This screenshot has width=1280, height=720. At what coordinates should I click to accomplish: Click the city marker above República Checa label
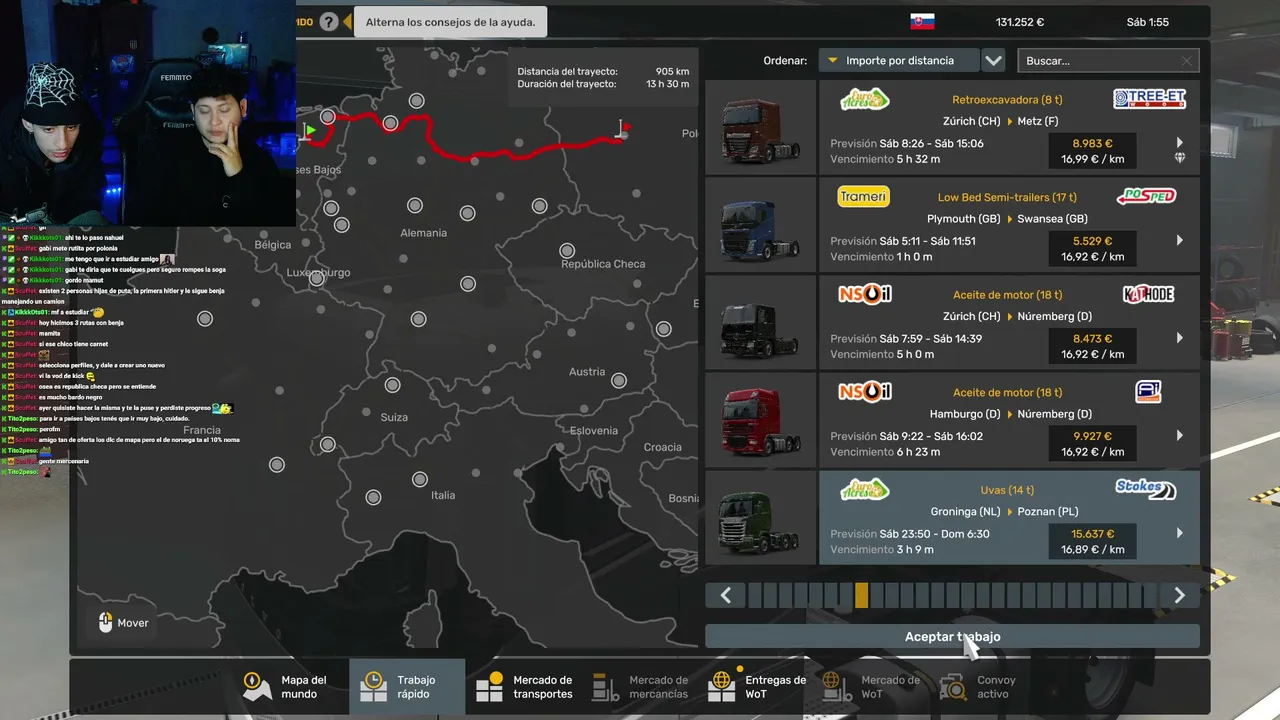pyautogui.click(x=567, y=250)
